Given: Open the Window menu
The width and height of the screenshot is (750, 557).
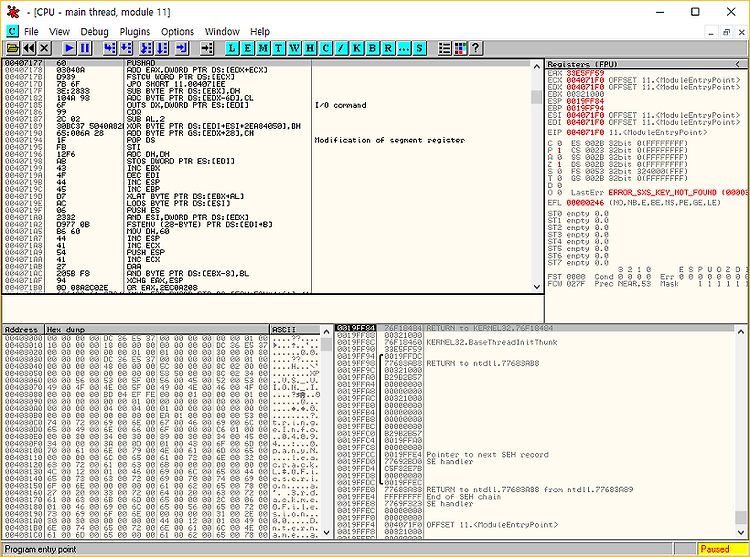Looking at the screenshot, I should coord(222,32).
